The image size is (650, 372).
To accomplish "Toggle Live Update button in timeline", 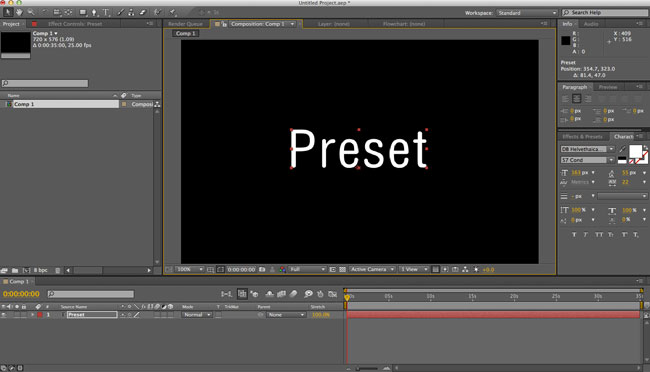I will [242, 294].
